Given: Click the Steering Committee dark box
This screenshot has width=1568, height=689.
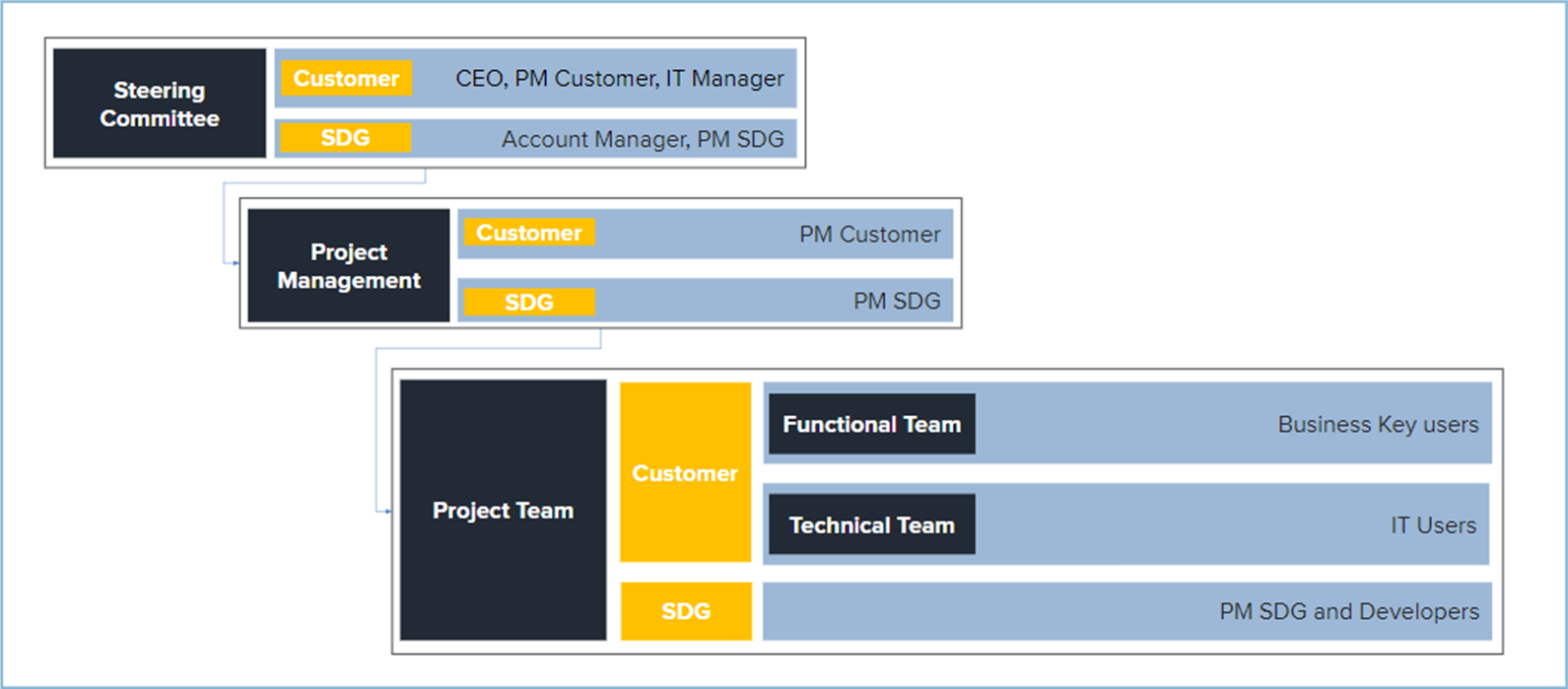Looking at the screenshot, I should pos(159,103).
